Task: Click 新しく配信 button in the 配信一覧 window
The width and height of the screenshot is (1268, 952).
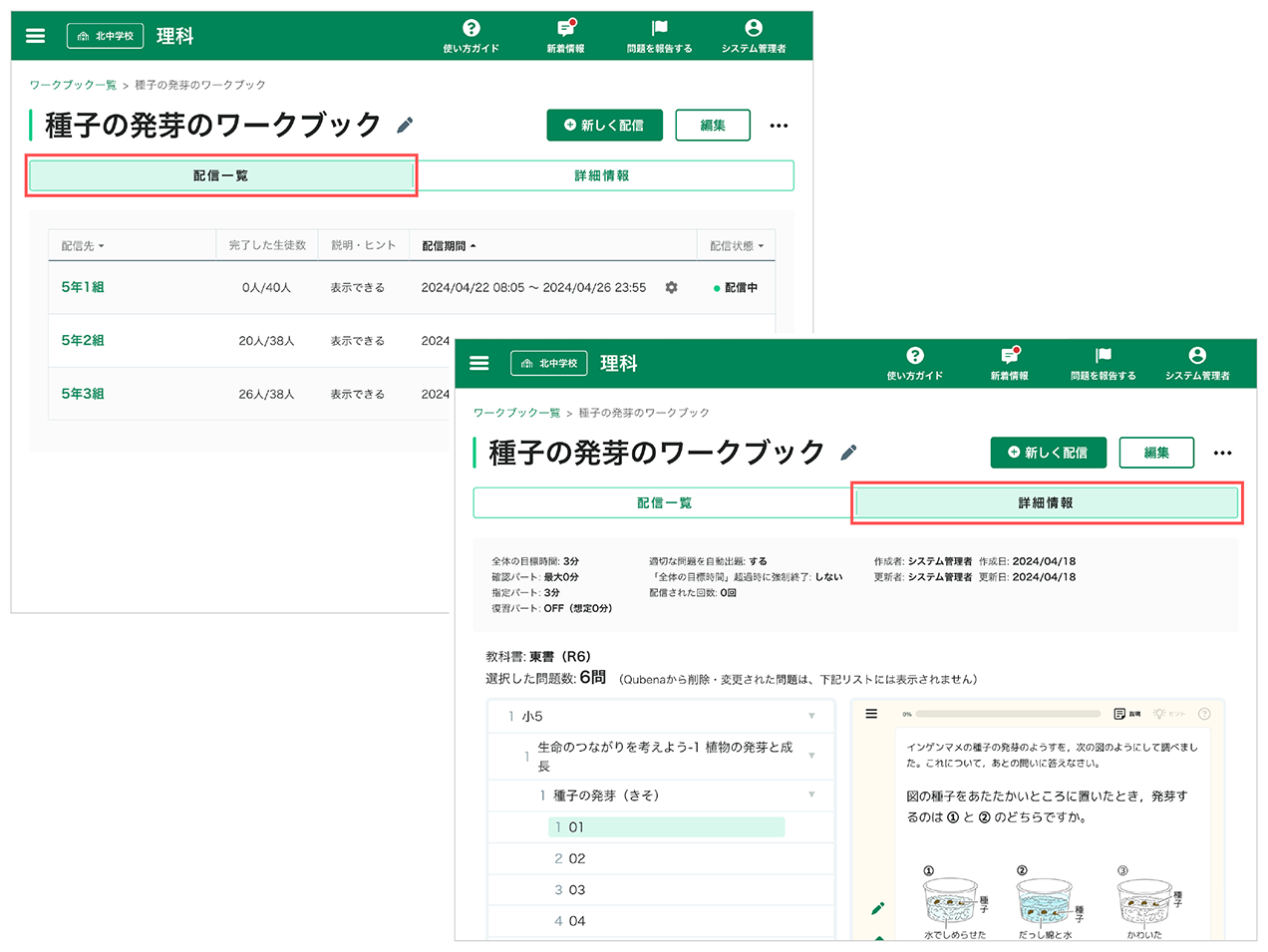Action: tap(604, 126)
